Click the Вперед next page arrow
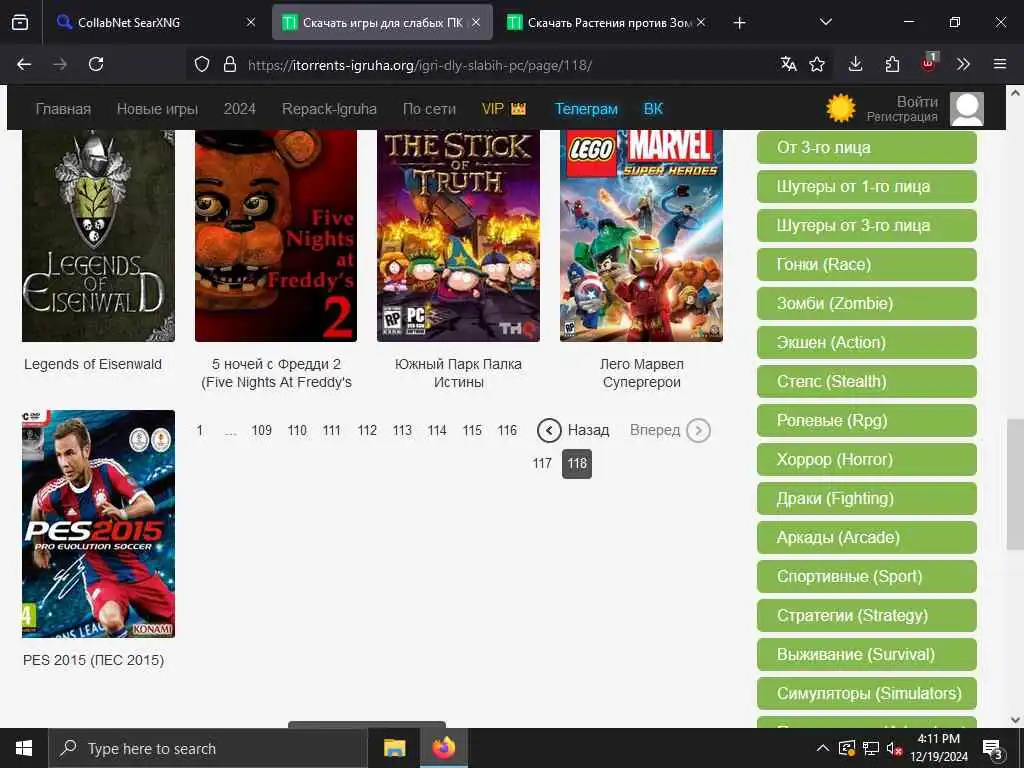1024x768 pixels. click(x=698, y=430)
